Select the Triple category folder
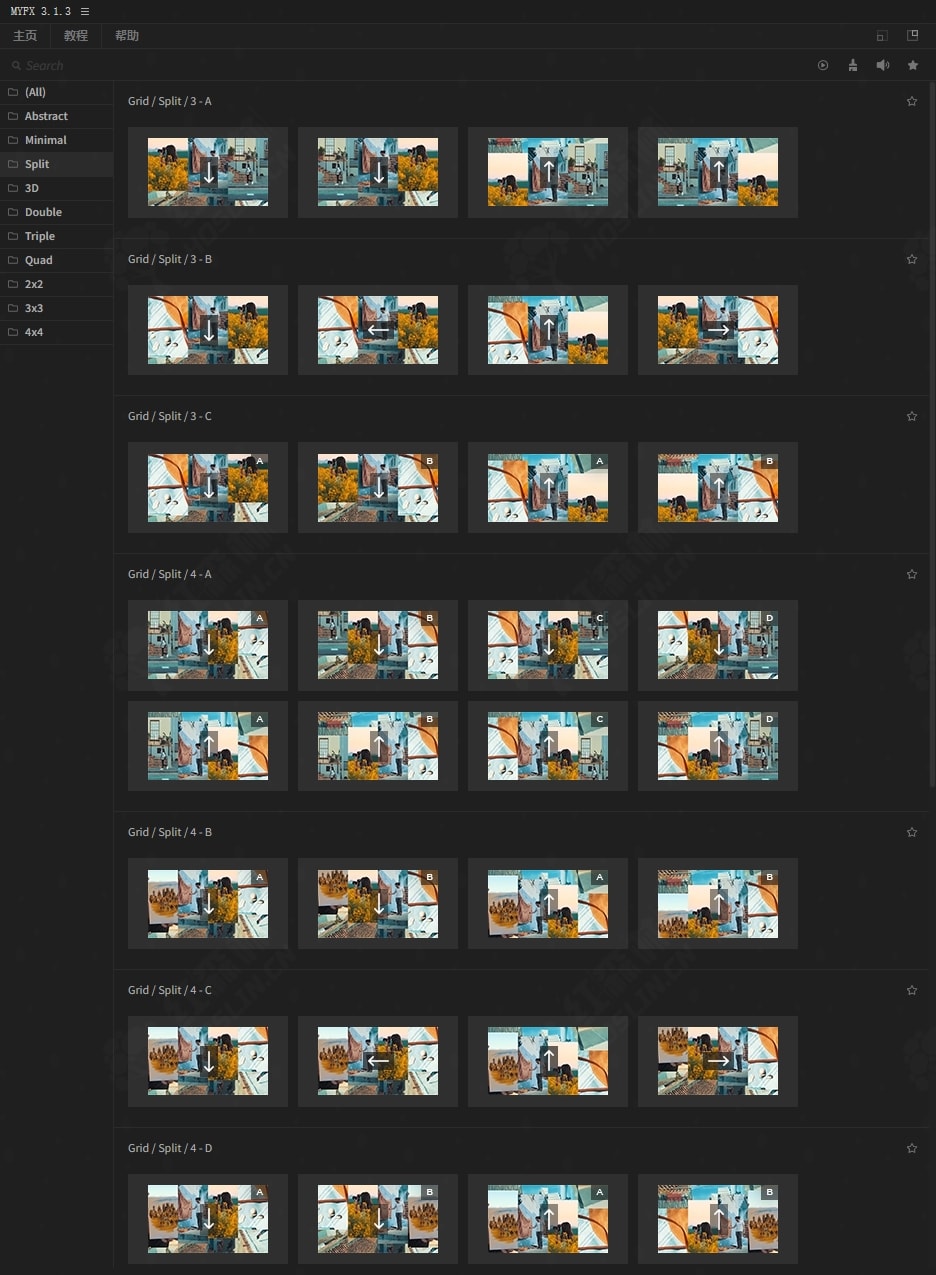 tap(56, 236)
